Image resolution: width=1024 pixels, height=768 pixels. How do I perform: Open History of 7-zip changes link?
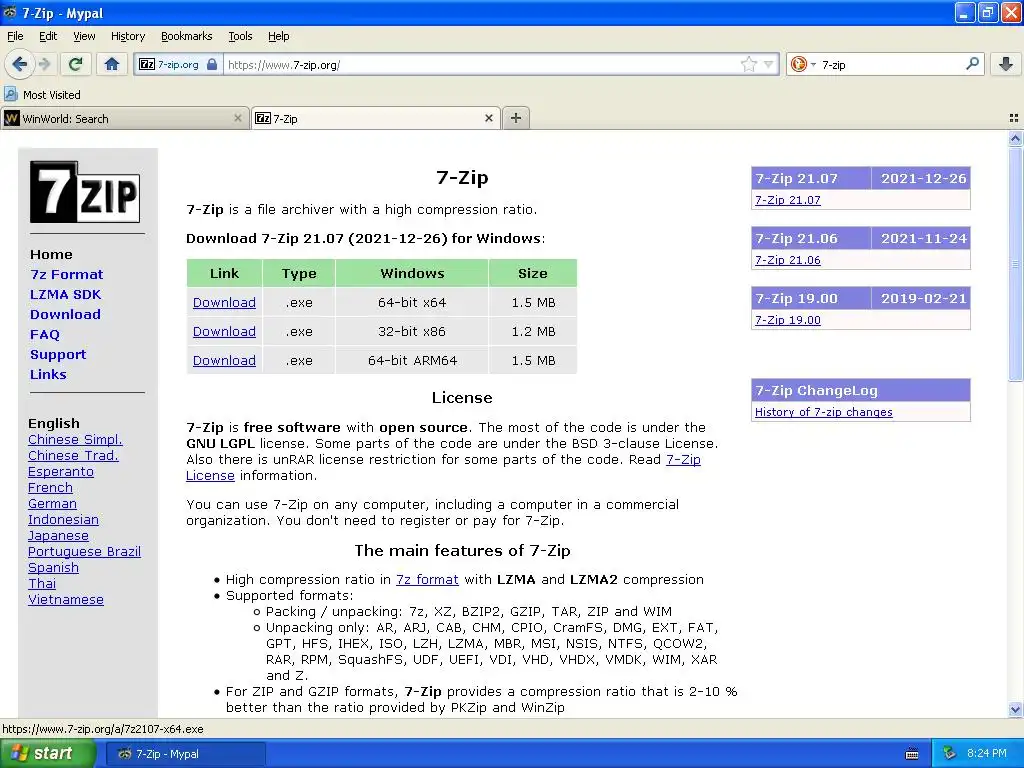coord(824,412)
